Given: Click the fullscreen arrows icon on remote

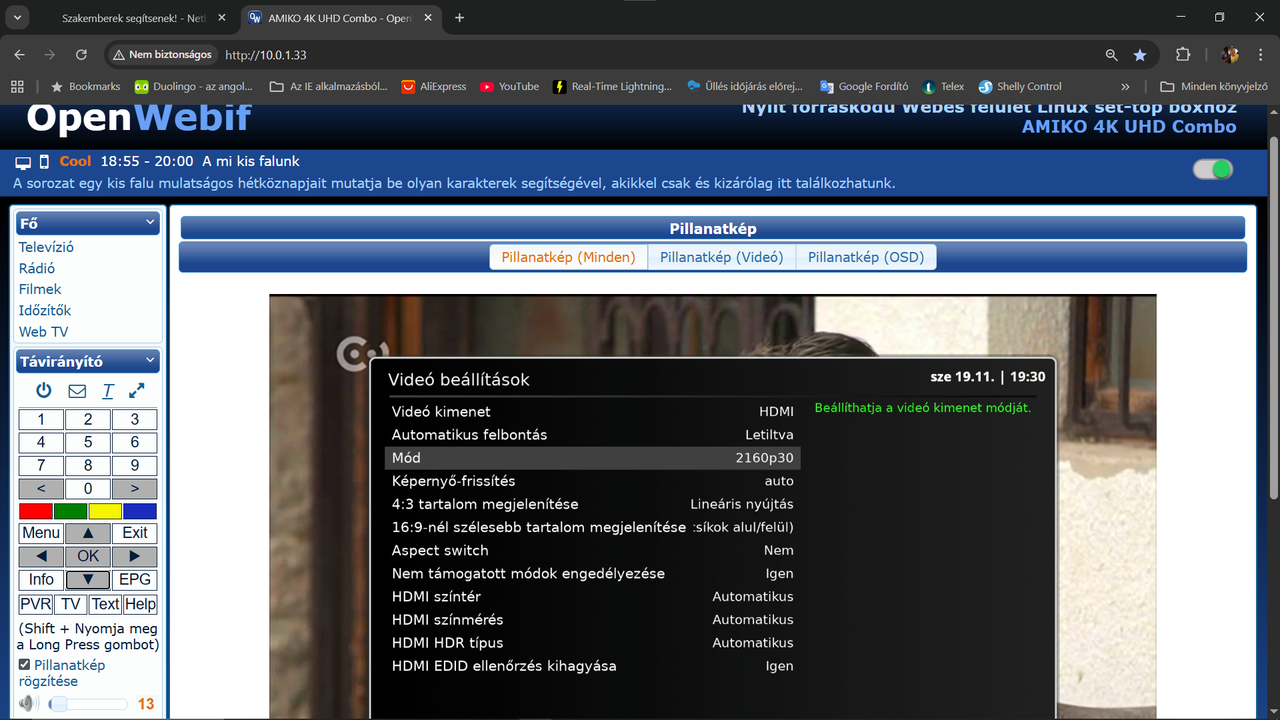Looking at the screenshot, I should [136, 390].
